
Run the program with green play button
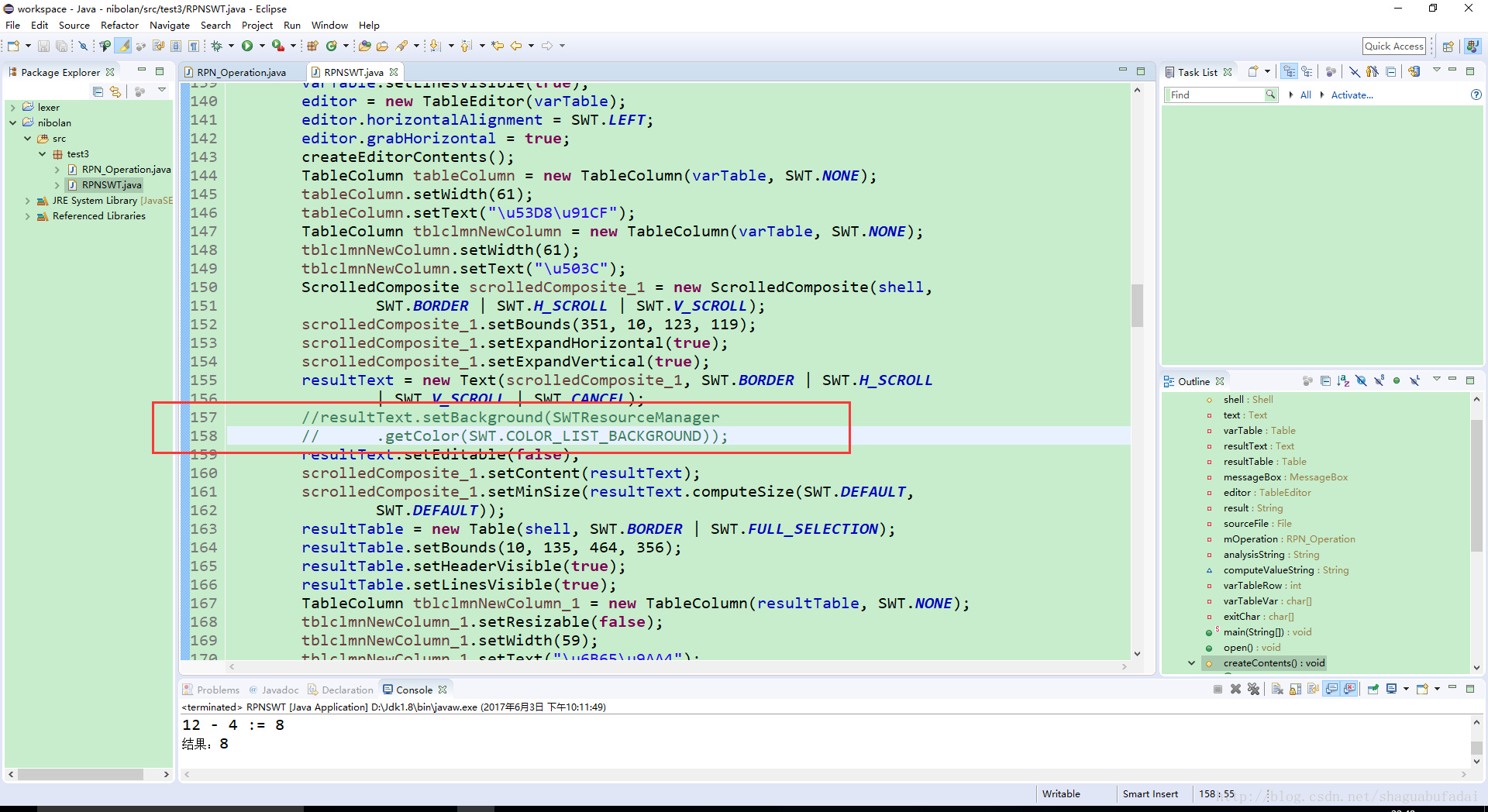tap(247, 46)
